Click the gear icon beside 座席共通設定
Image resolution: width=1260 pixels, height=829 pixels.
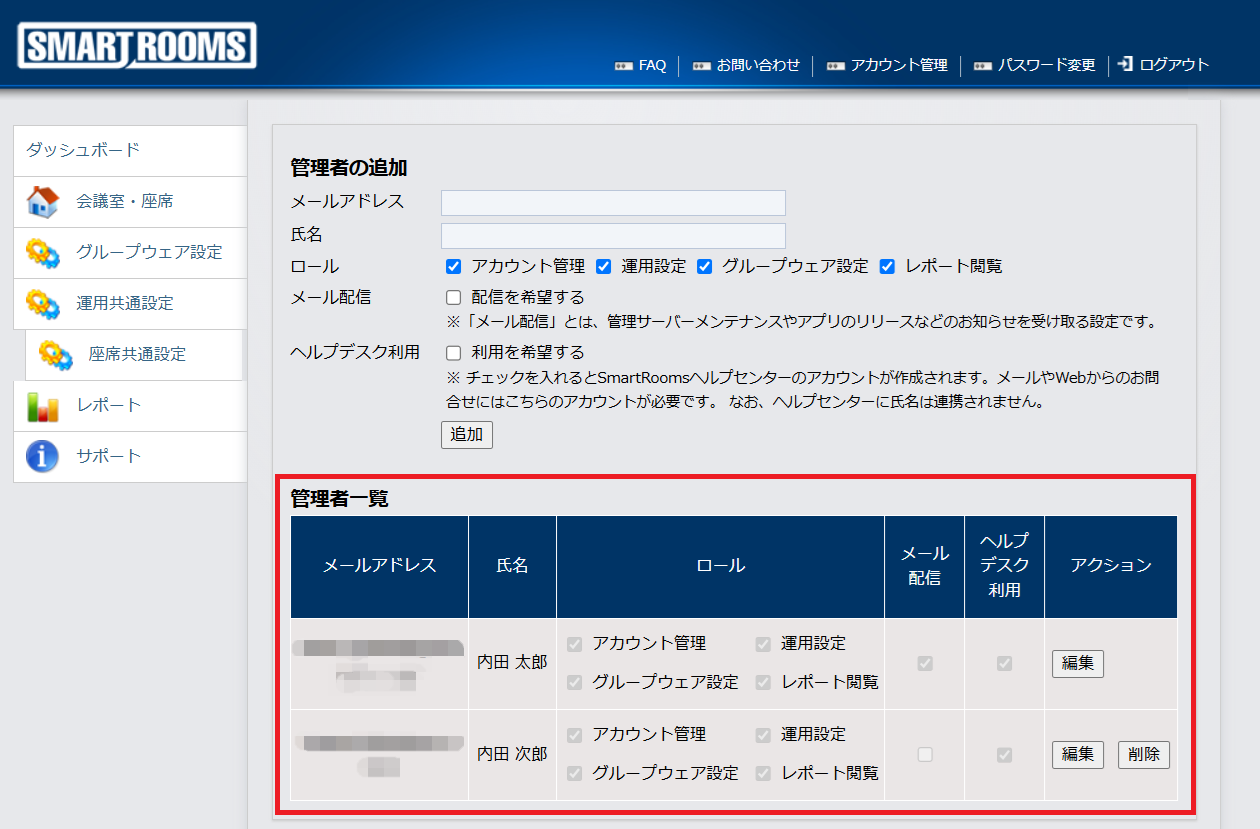55,354
